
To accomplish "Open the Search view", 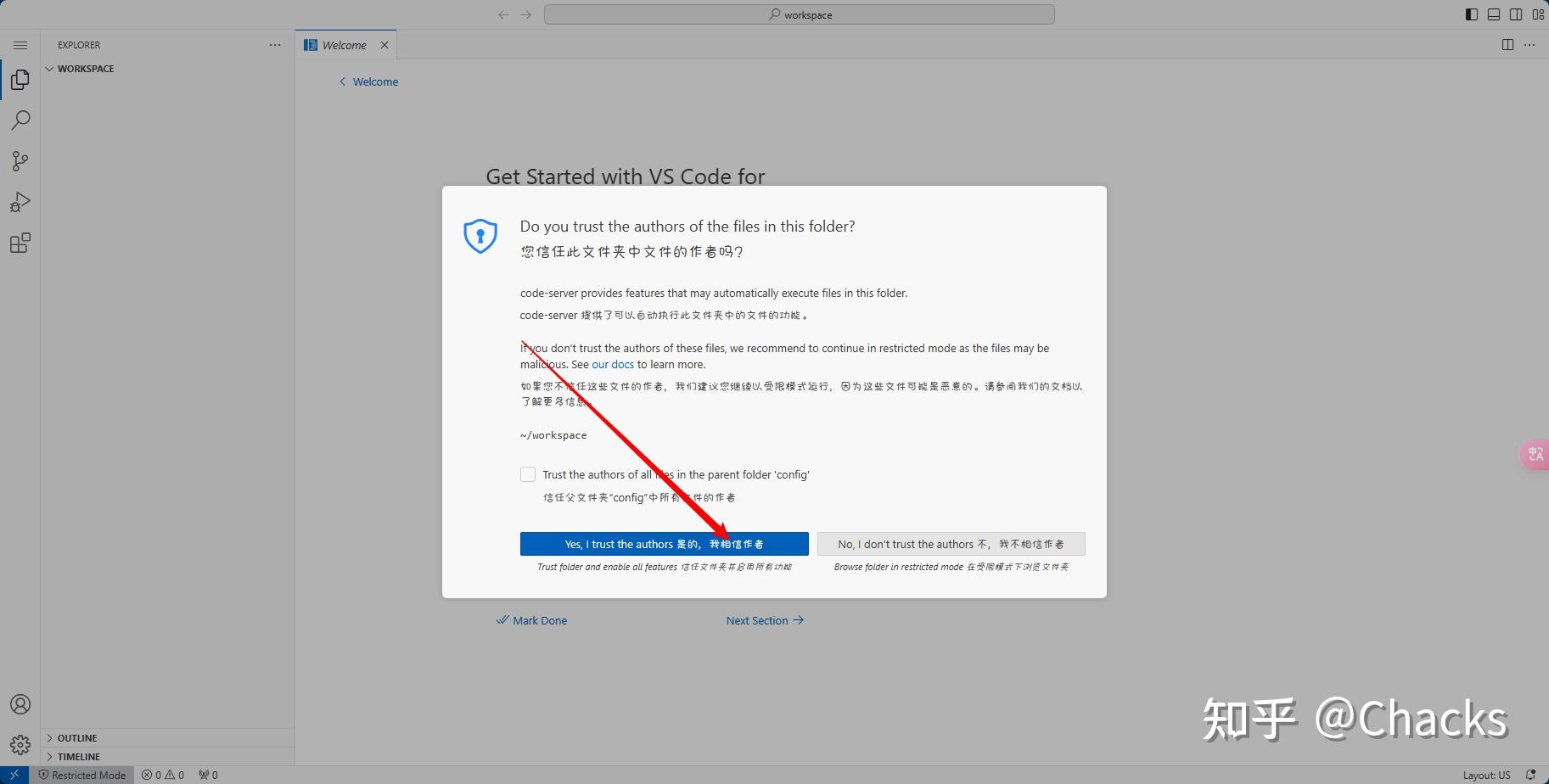I will (x=20, y=120).
